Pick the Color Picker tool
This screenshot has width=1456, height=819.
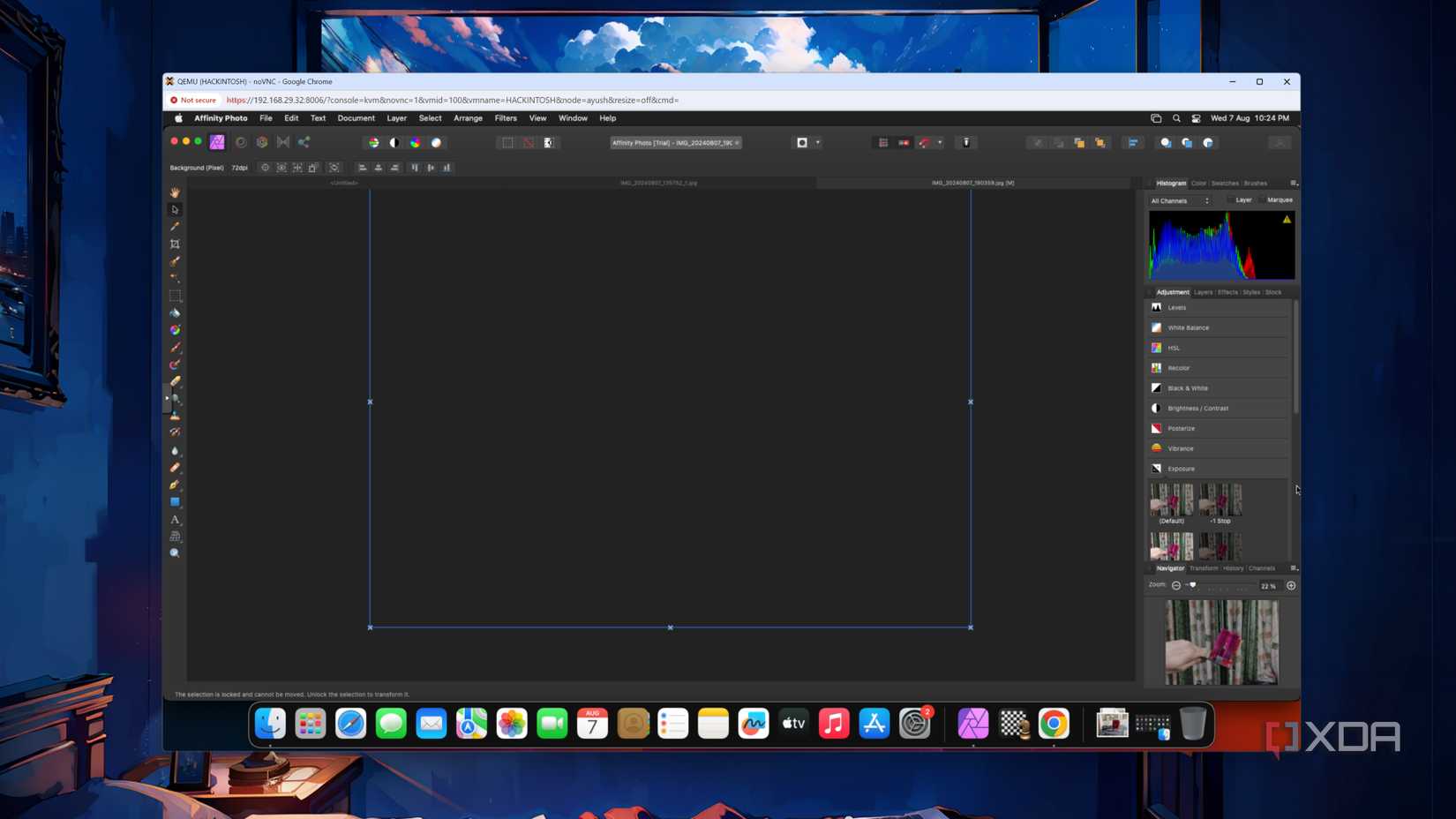tap(176, 227)
